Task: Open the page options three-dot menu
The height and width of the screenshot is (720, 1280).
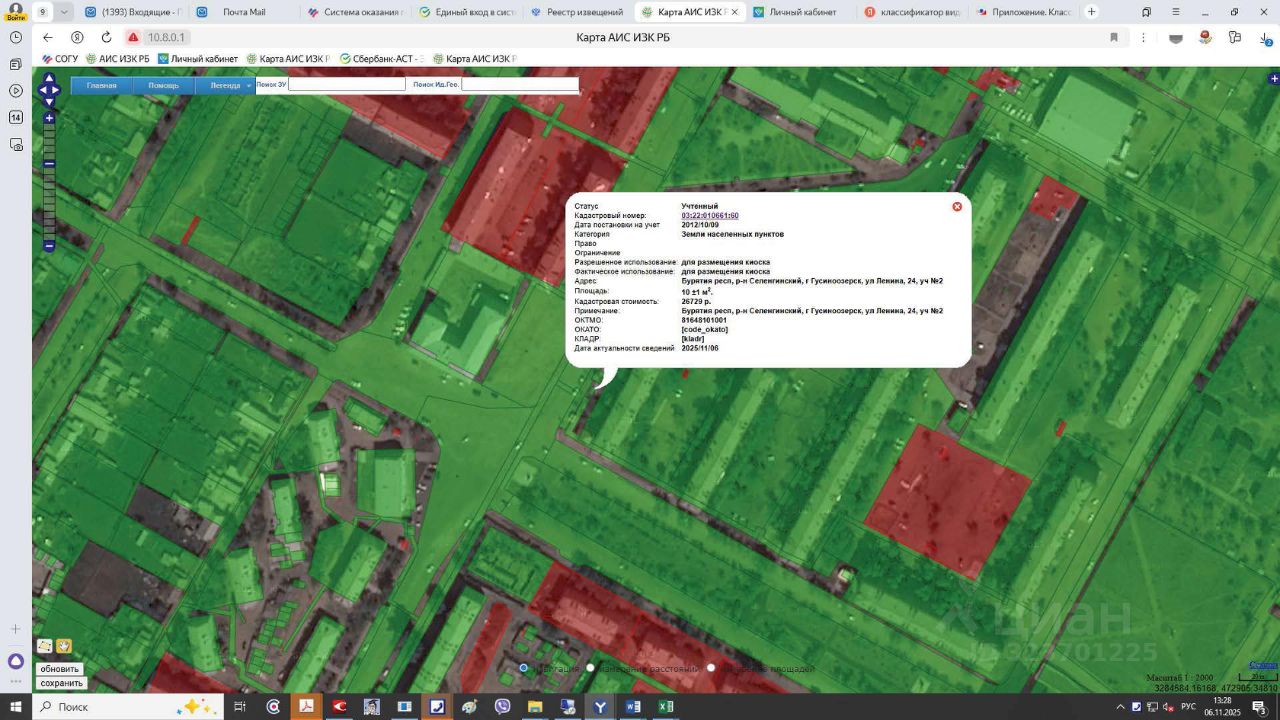Action: click(1143, 37)
